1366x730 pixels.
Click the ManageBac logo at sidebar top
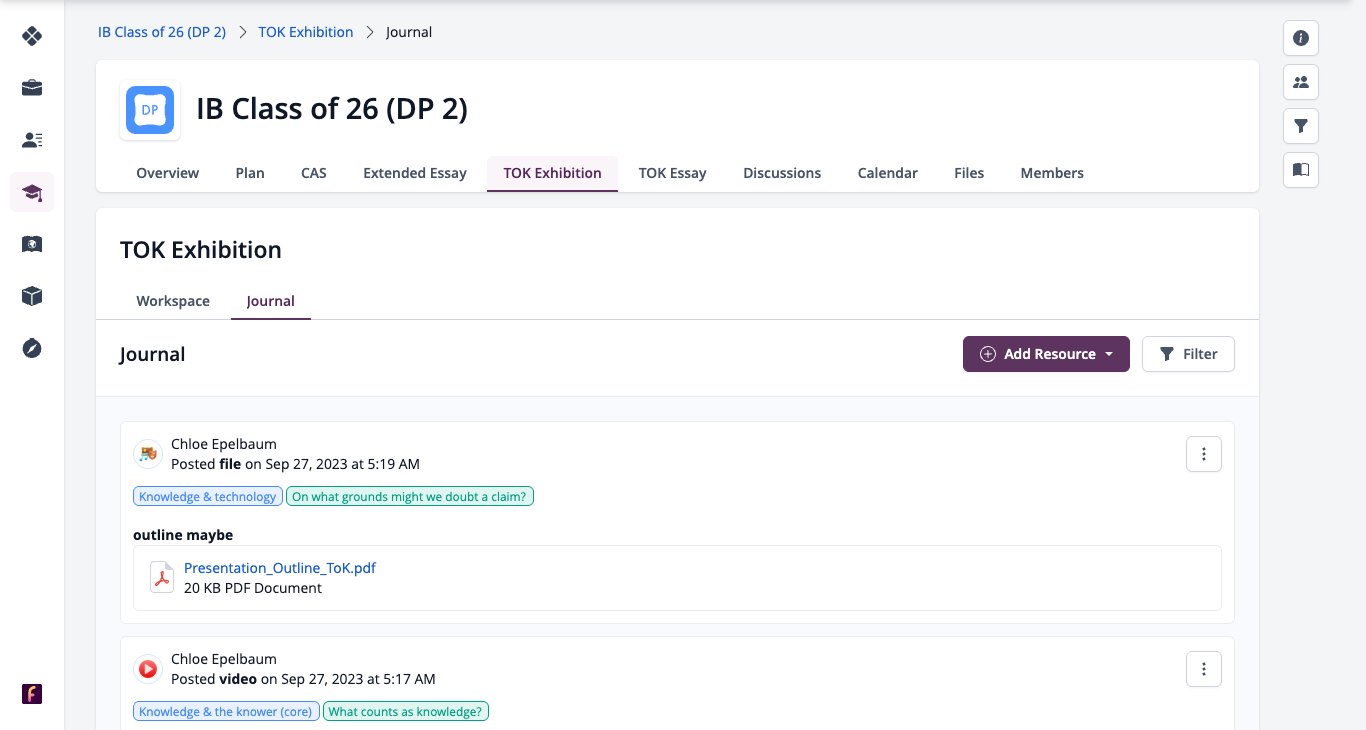32,36
